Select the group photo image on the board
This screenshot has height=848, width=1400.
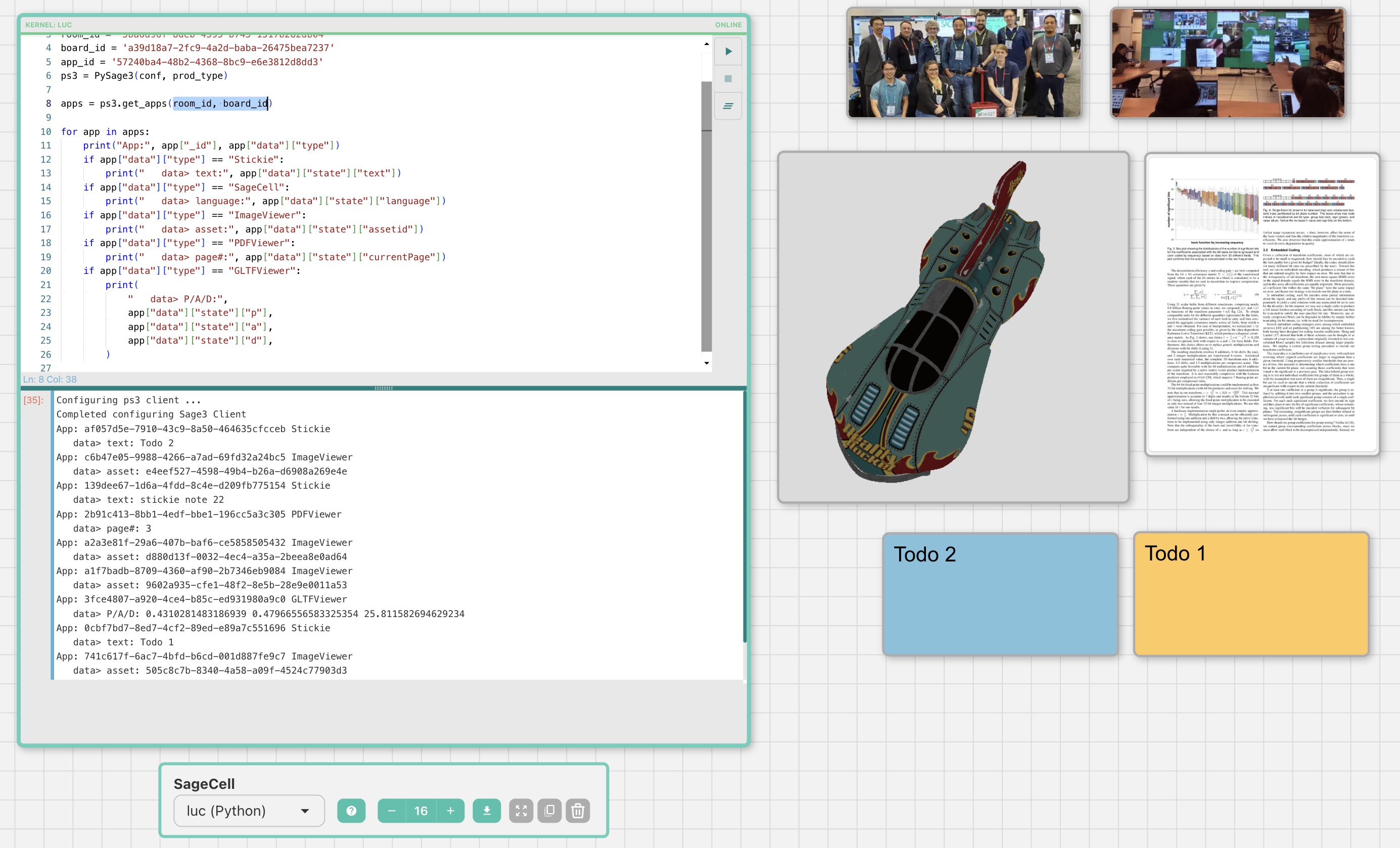pyautogui.click(x=964, y=63)
